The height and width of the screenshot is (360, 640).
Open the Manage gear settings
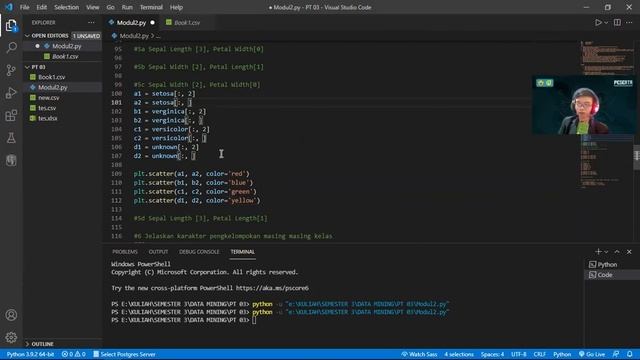tap(11, 337)
